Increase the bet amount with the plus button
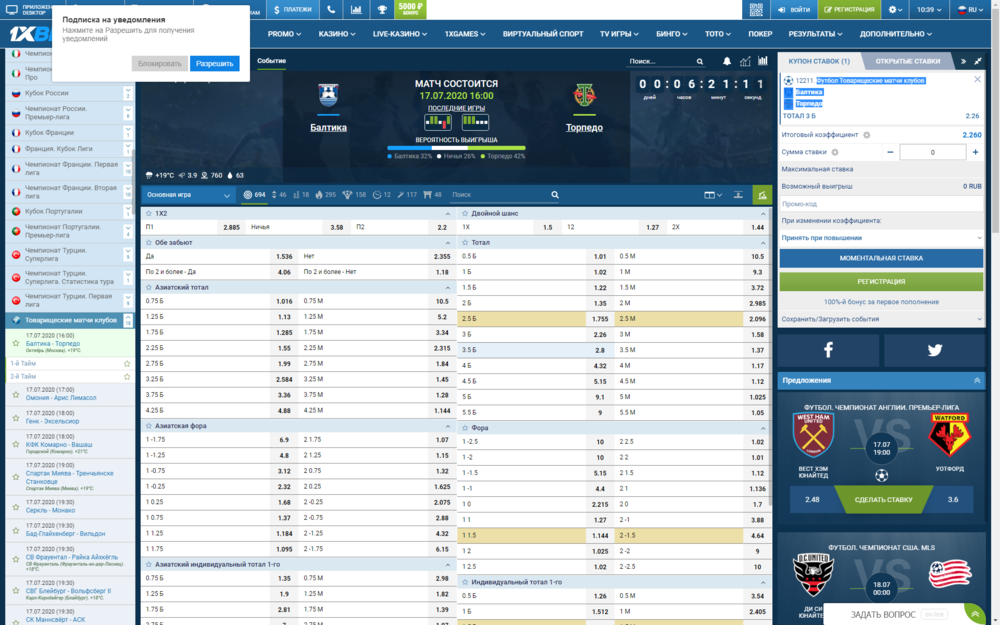This screenshot has width=1000, height=625. [975, 152]
